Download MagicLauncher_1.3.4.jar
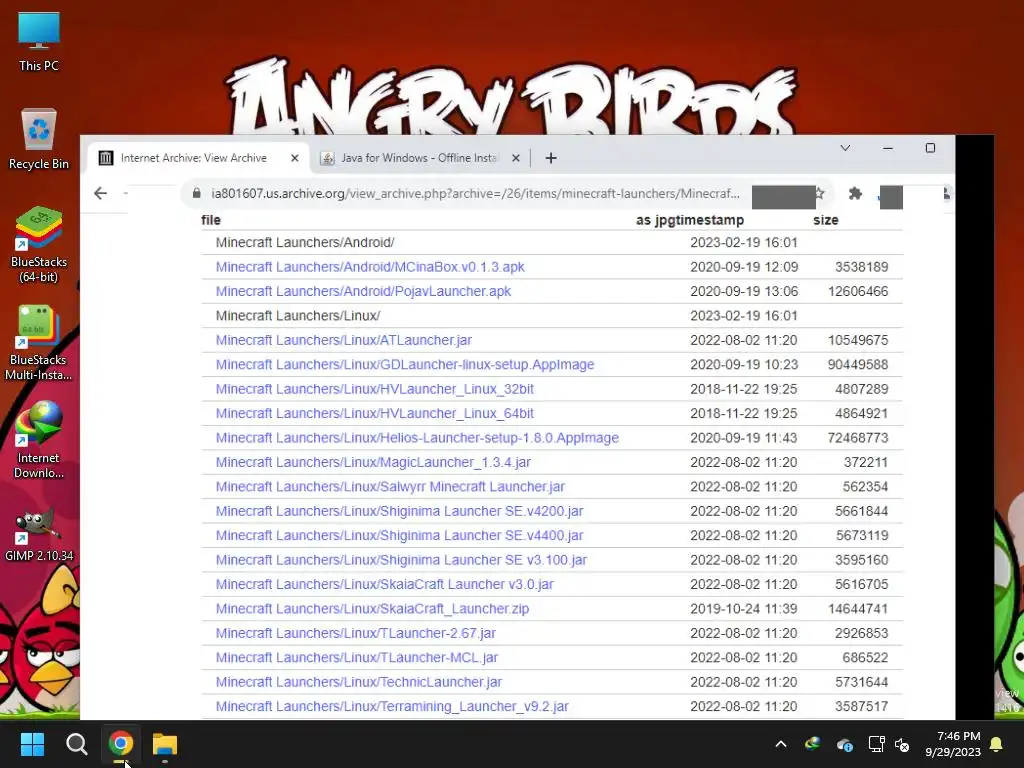Image resolution: width=1024 pixels, height=768 pixels. (373, 462)
